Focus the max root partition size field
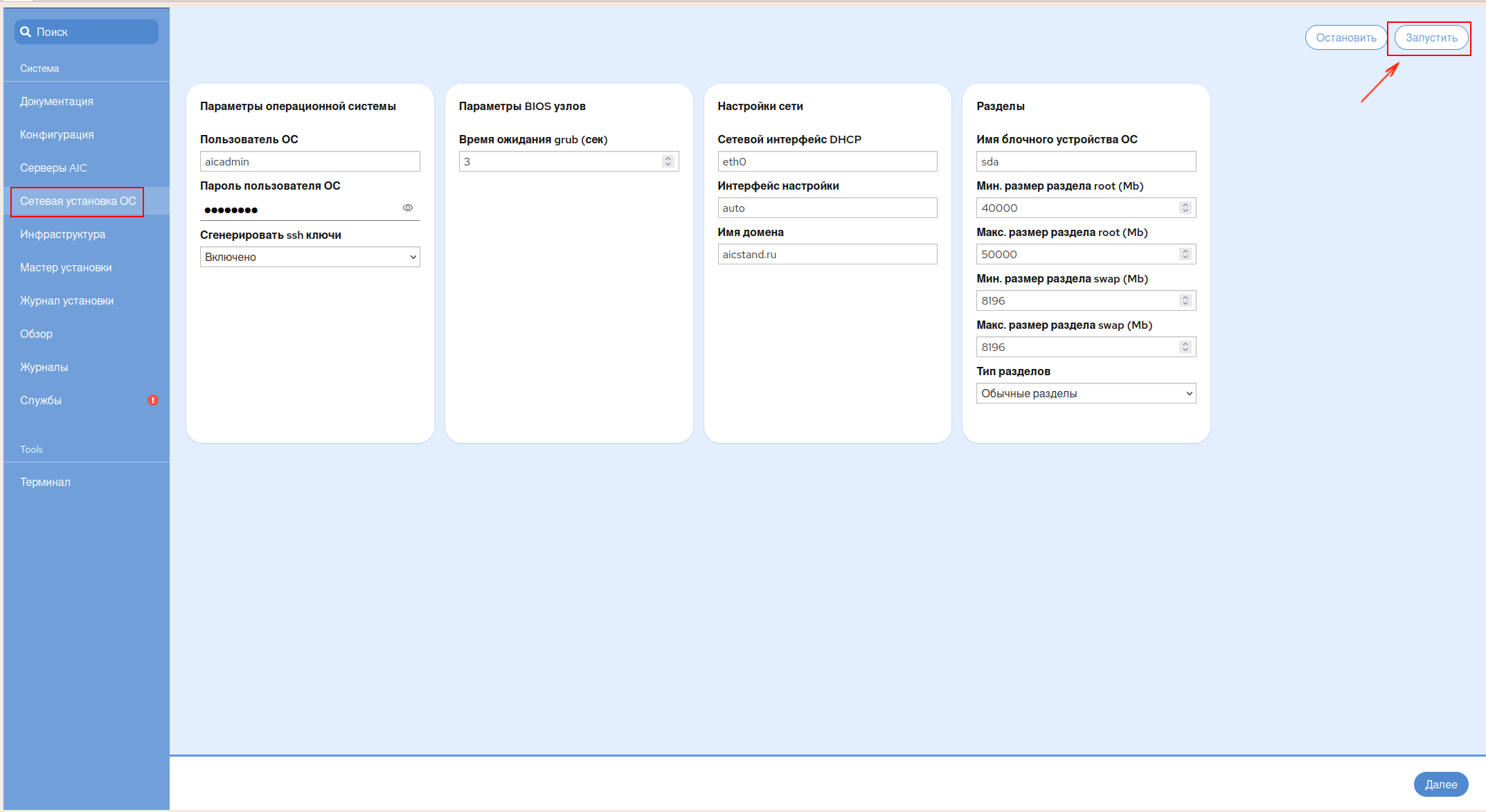 [x=1086, y=254]
